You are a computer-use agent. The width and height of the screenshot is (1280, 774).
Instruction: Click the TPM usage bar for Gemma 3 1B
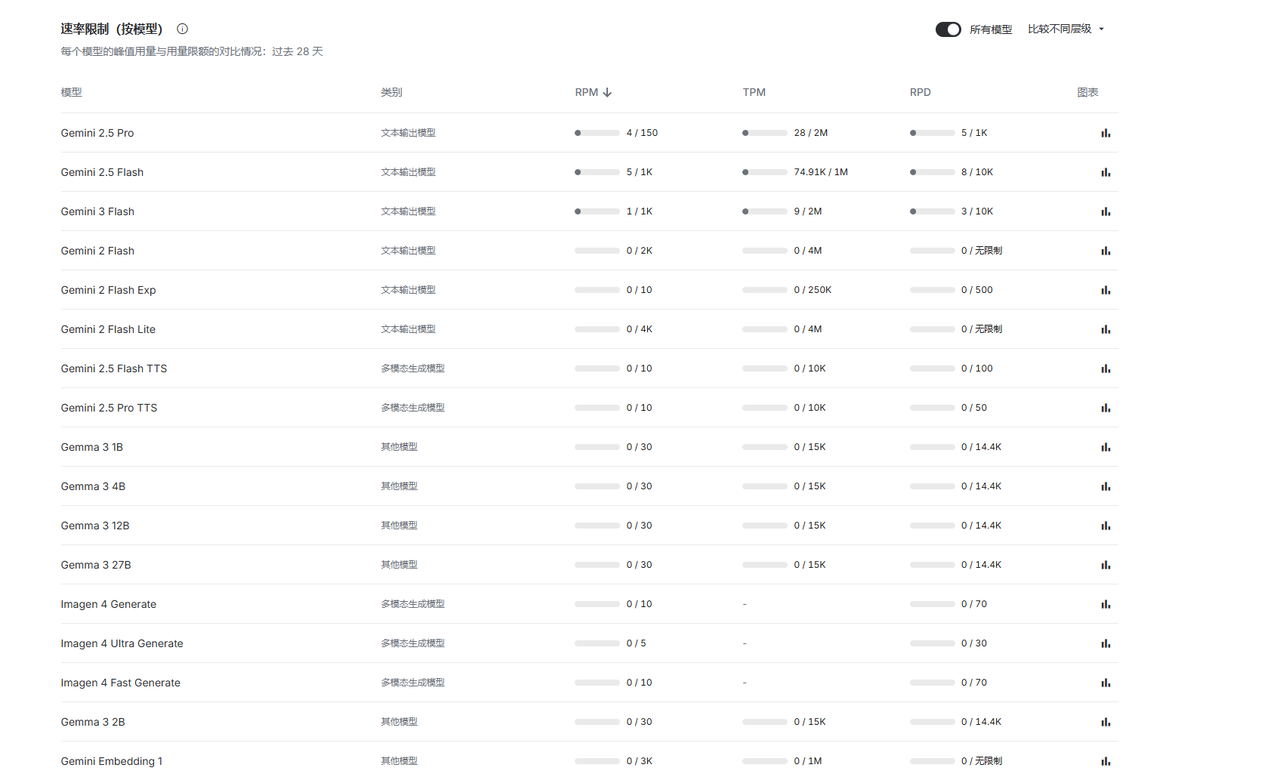[765, 447]
